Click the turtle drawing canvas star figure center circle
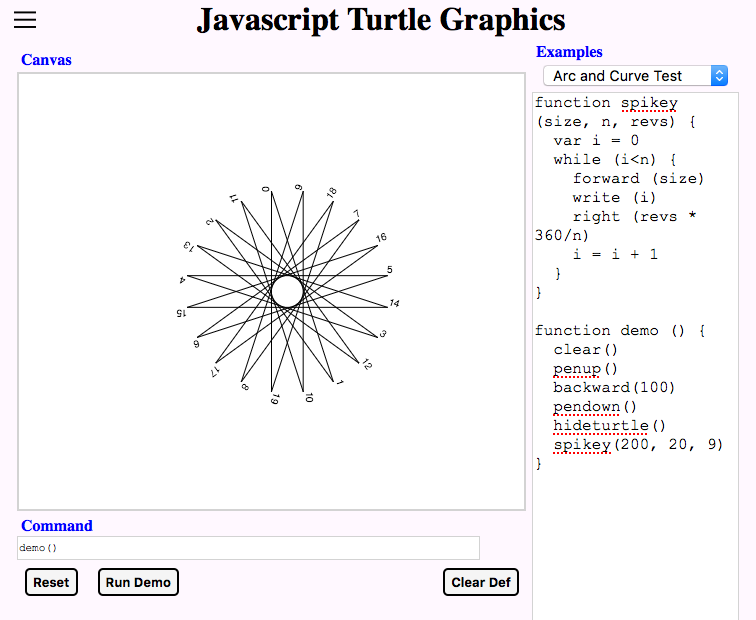Screen dimensions: 756x620 (287, 291)
